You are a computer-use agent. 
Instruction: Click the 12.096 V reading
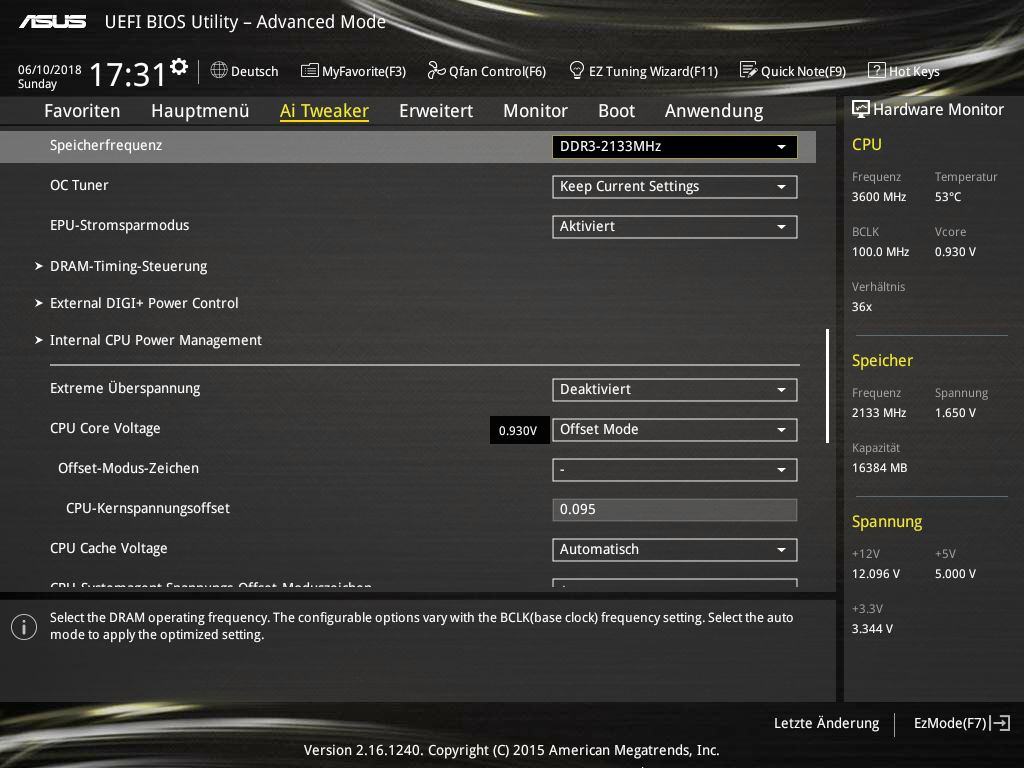coord(875,573)
